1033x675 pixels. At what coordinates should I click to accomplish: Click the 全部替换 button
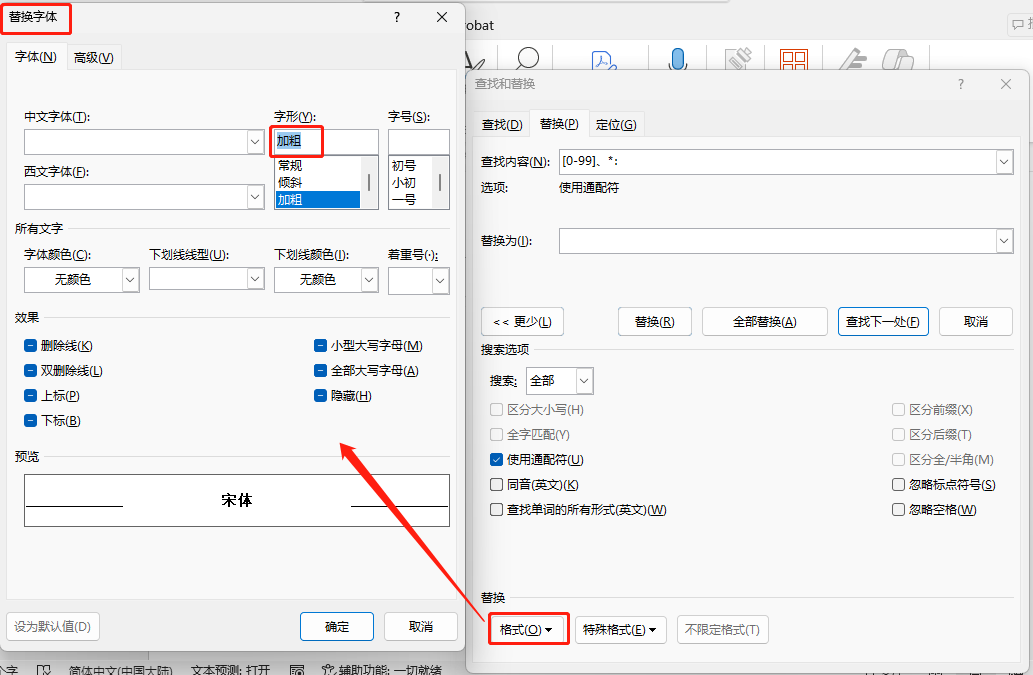[x=764, y=321]
